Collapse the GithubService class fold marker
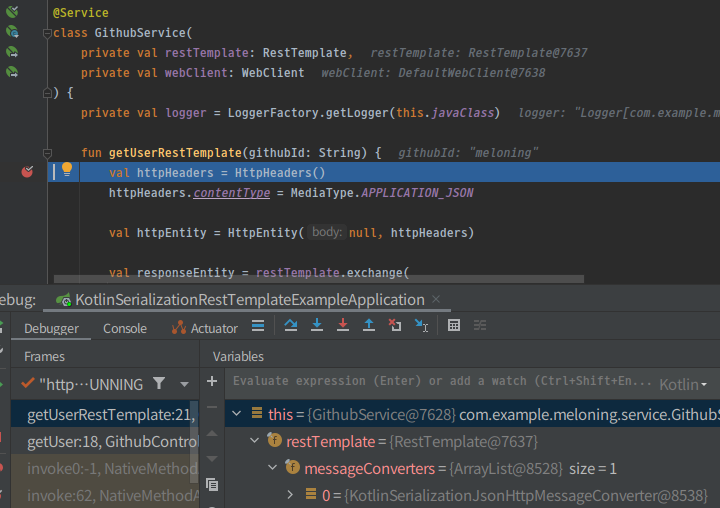This screenshot has height=508, width=720. click(x=47, y=33)
